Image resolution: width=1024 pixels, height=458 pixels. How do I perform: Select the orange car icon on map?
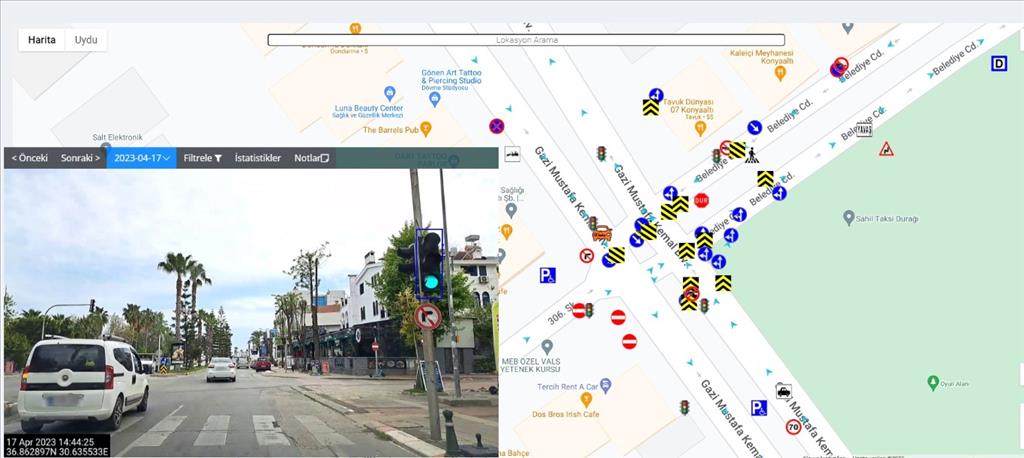602,234
